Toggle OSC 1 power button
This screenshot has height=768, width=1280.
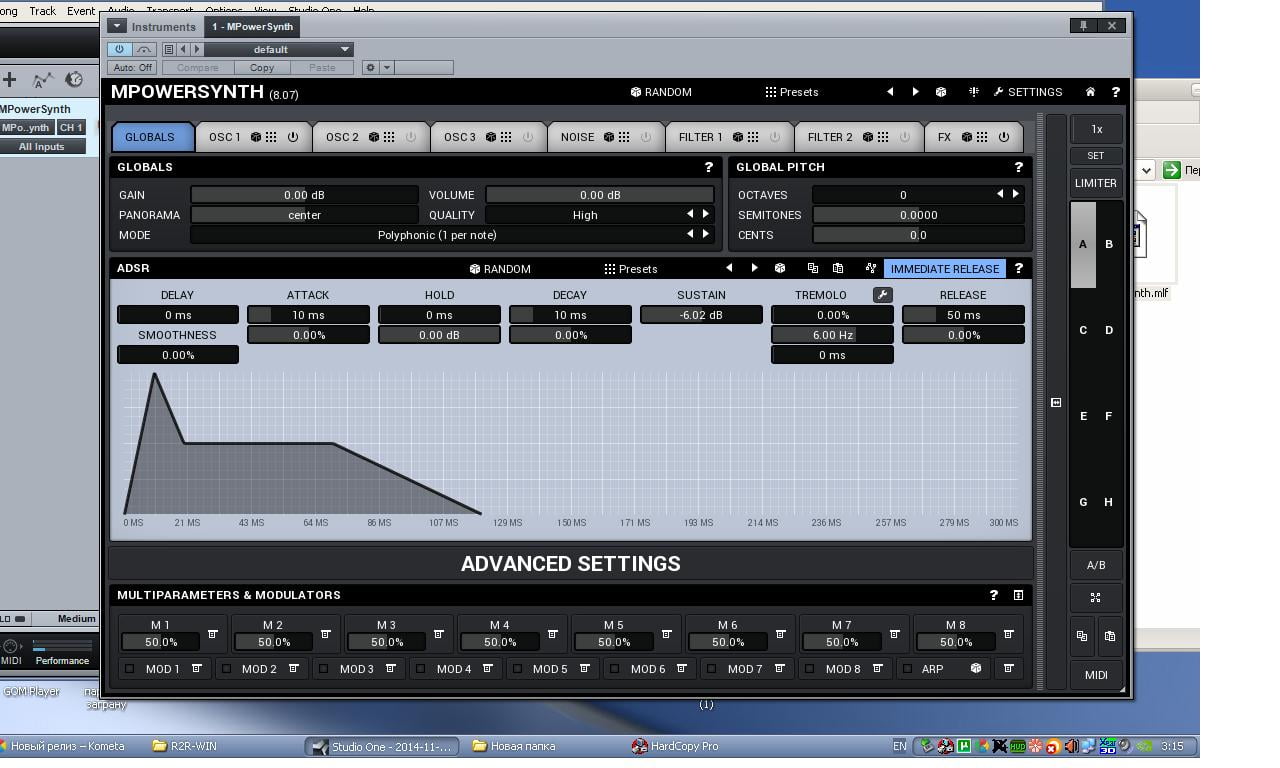[x=293, y=137]
